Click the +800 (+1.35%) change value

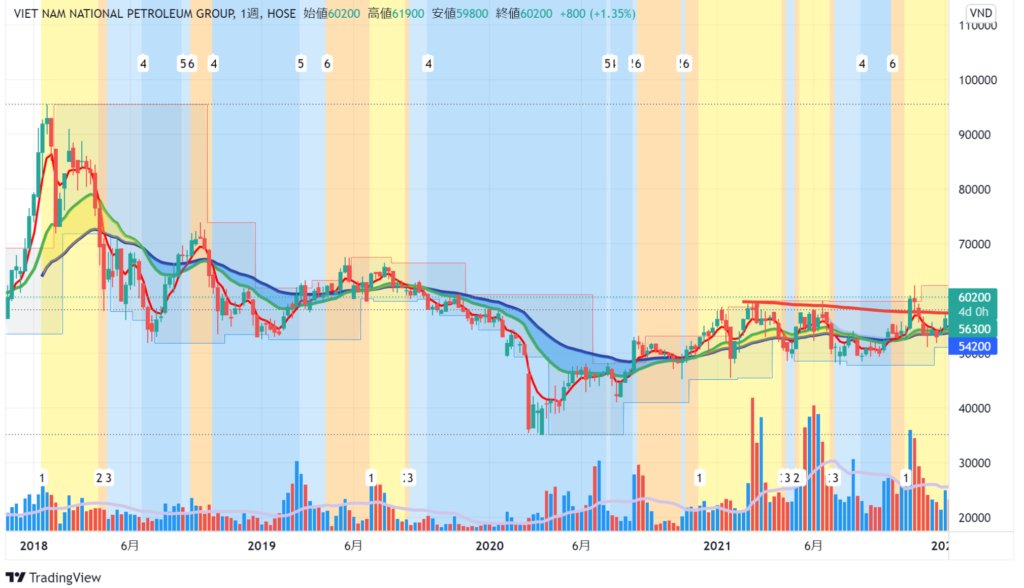(598, 13)
